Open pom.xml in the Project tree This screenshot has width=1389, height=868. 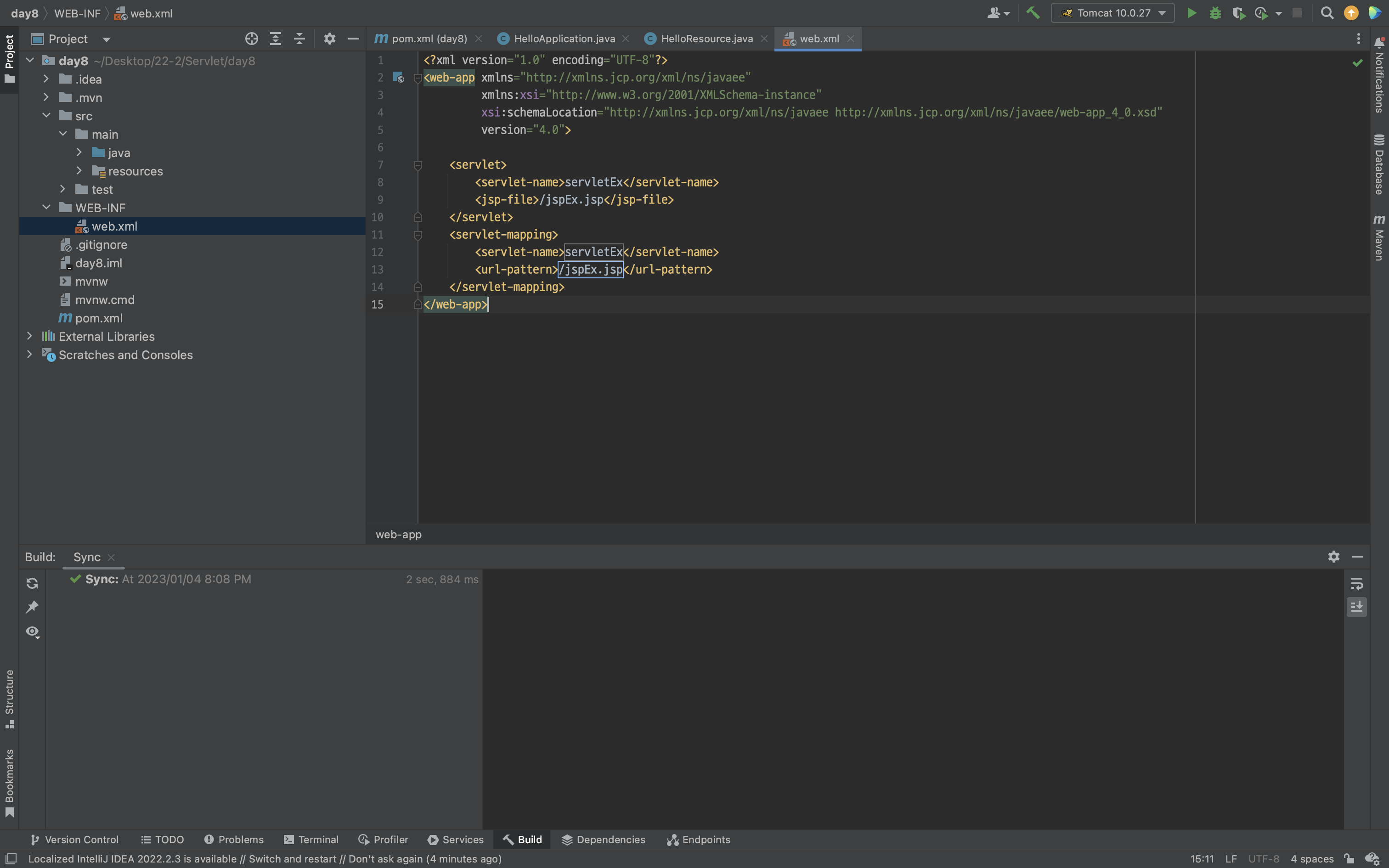click(x=99, y=318)
